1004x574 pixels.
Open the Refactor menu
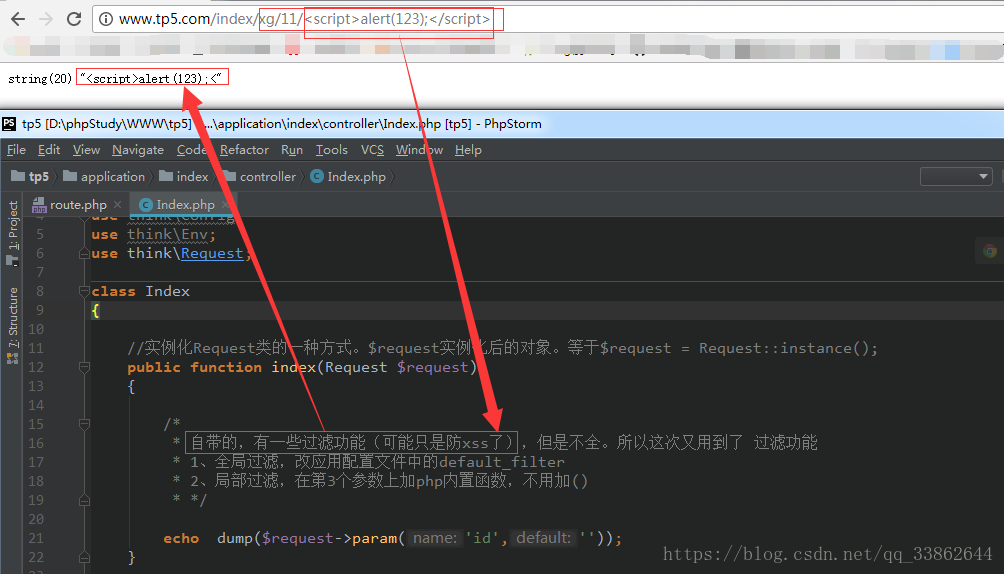tap(244, 150)
